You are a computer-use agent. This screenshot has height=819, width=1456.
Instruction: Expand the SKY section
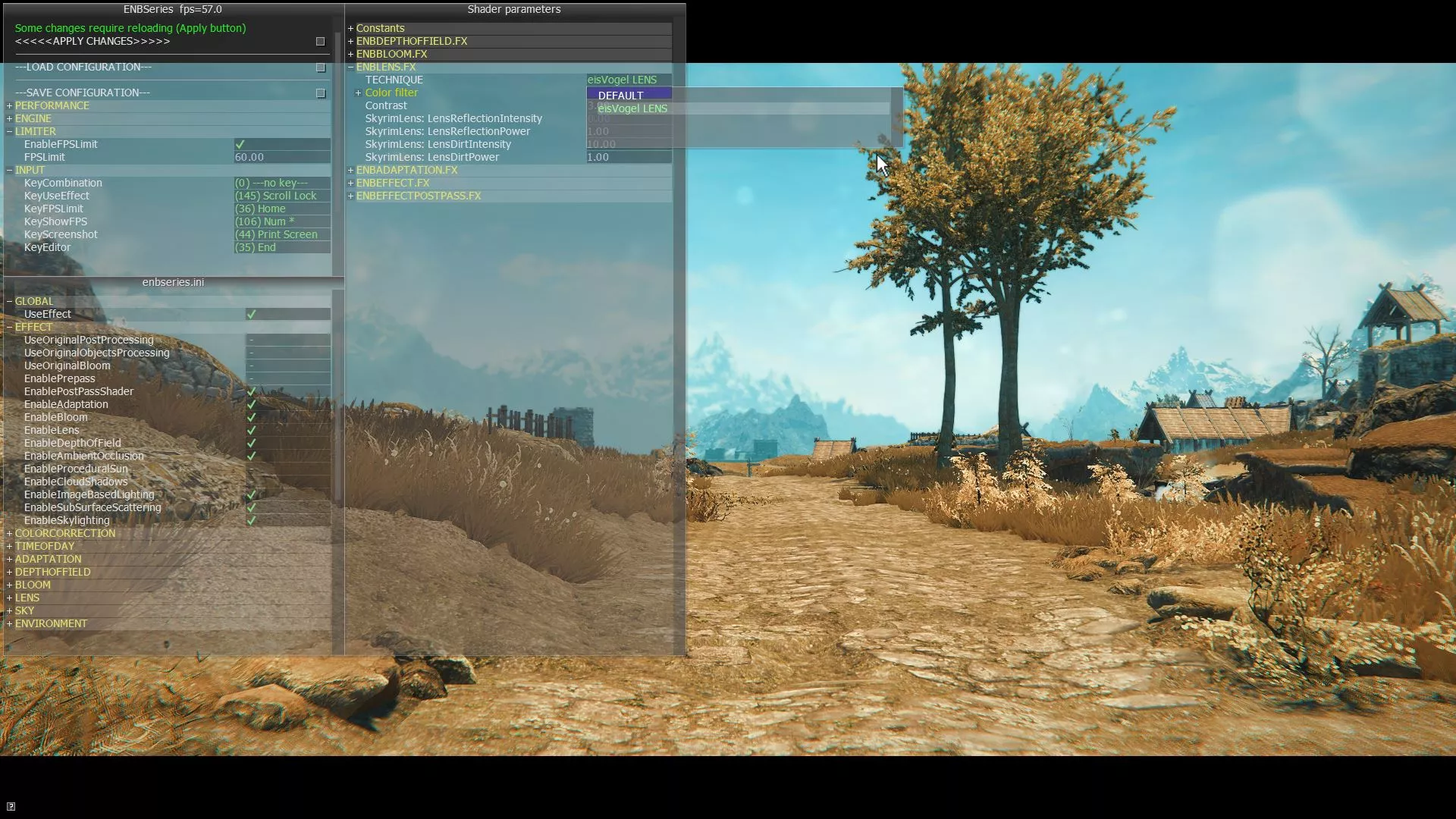(x=9, y=611)
